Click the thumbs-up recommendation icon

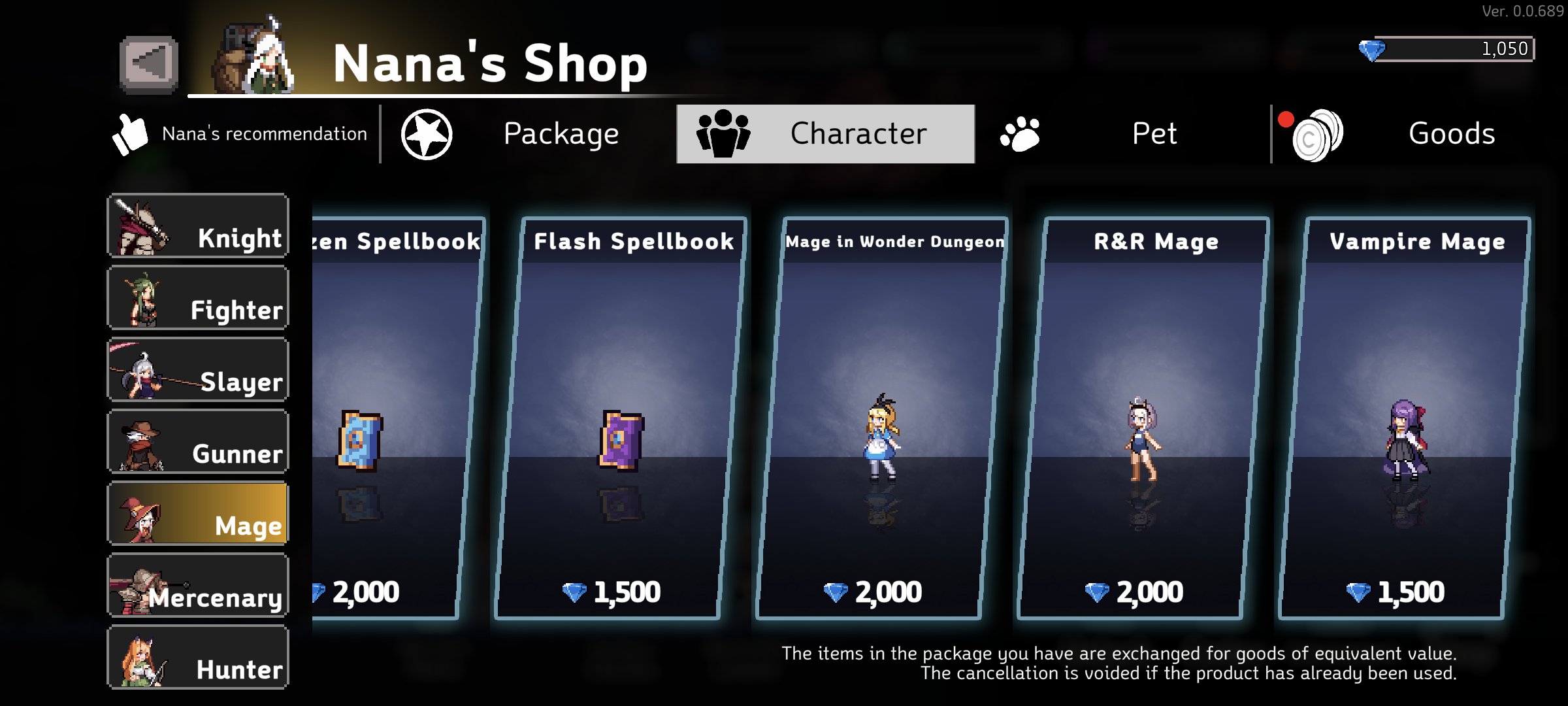[x=129, y=135]
